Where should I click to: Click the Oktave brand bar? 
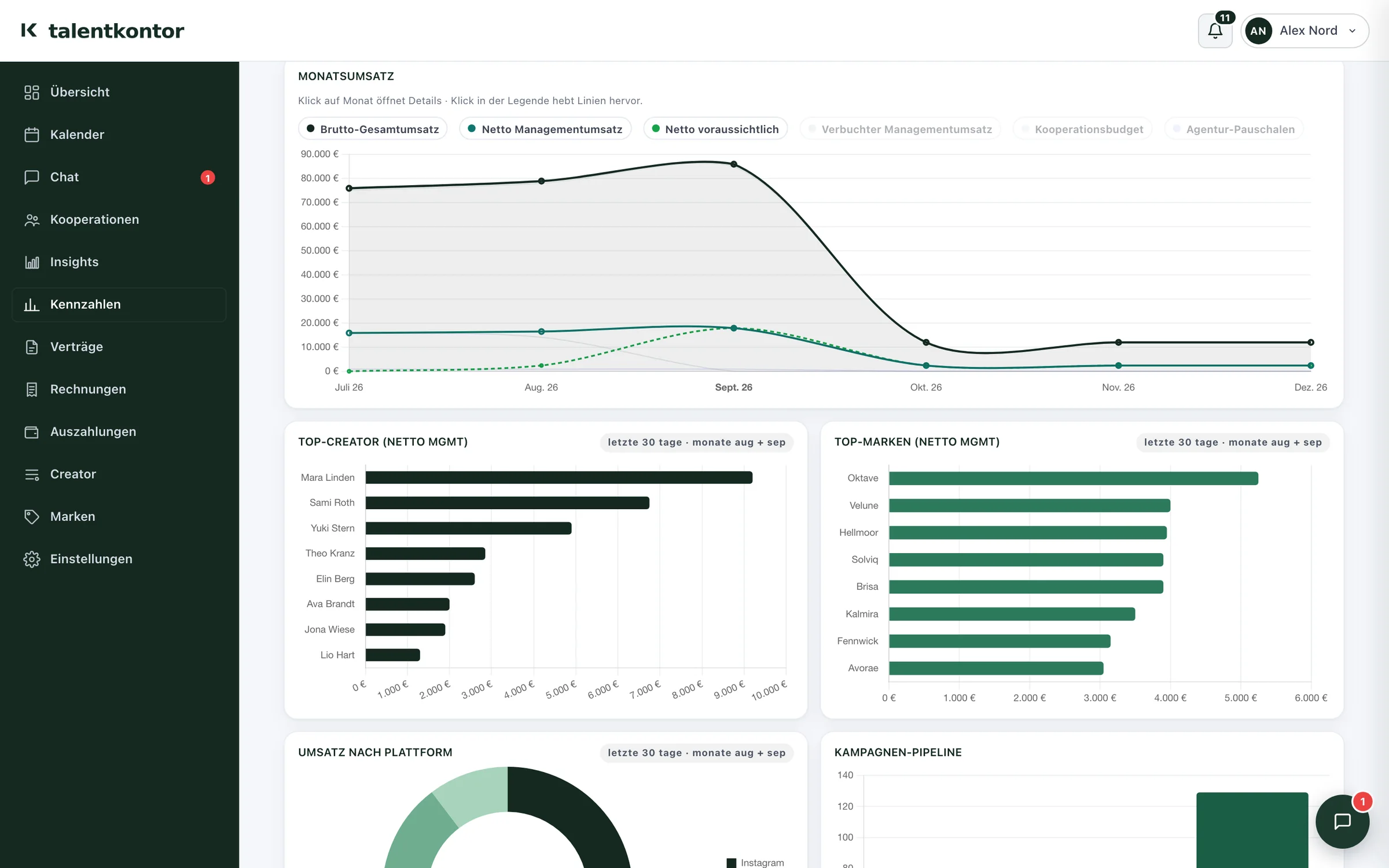(1074, 478)
